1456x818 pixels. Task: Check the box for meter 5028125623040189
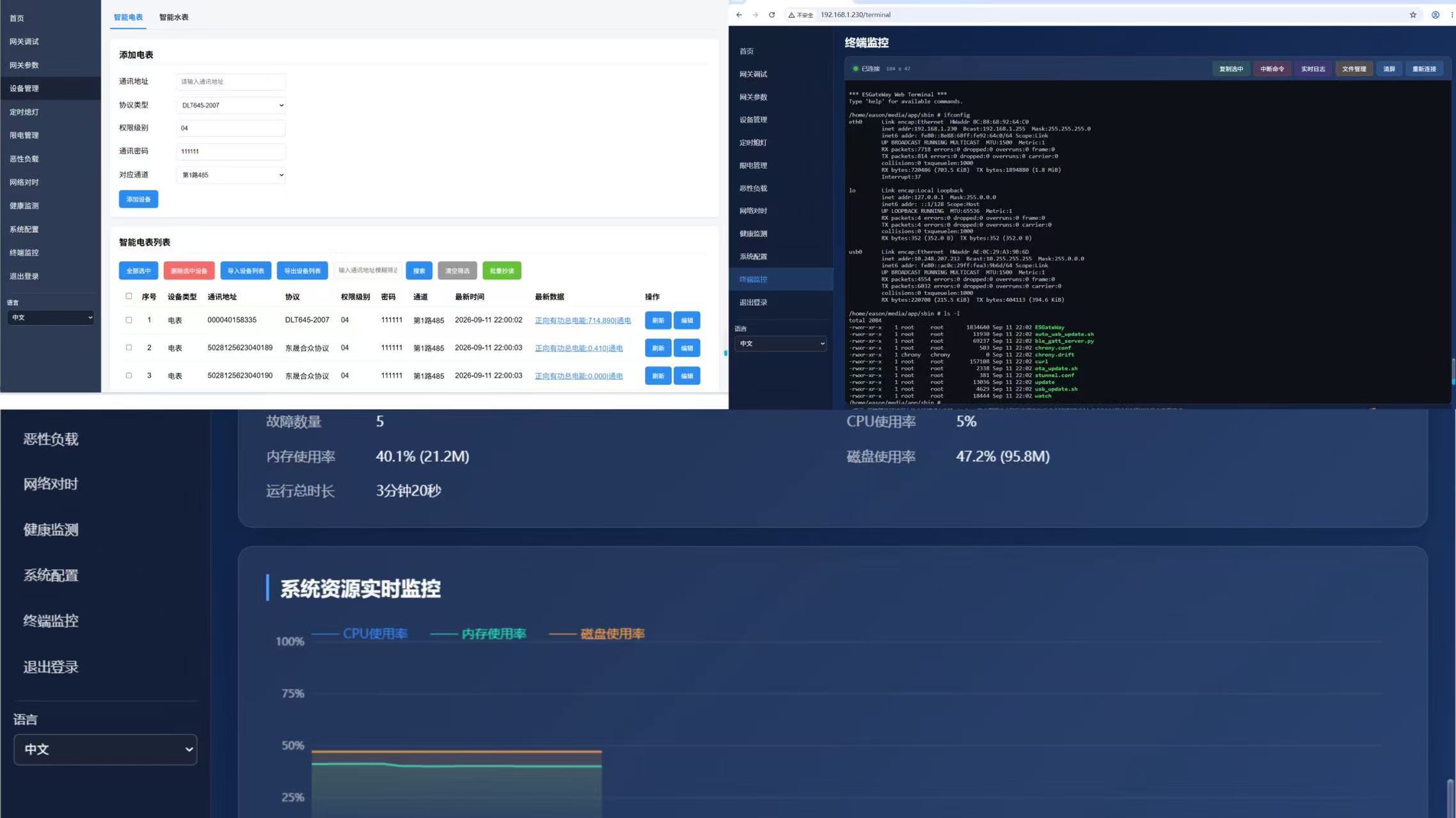129,347
